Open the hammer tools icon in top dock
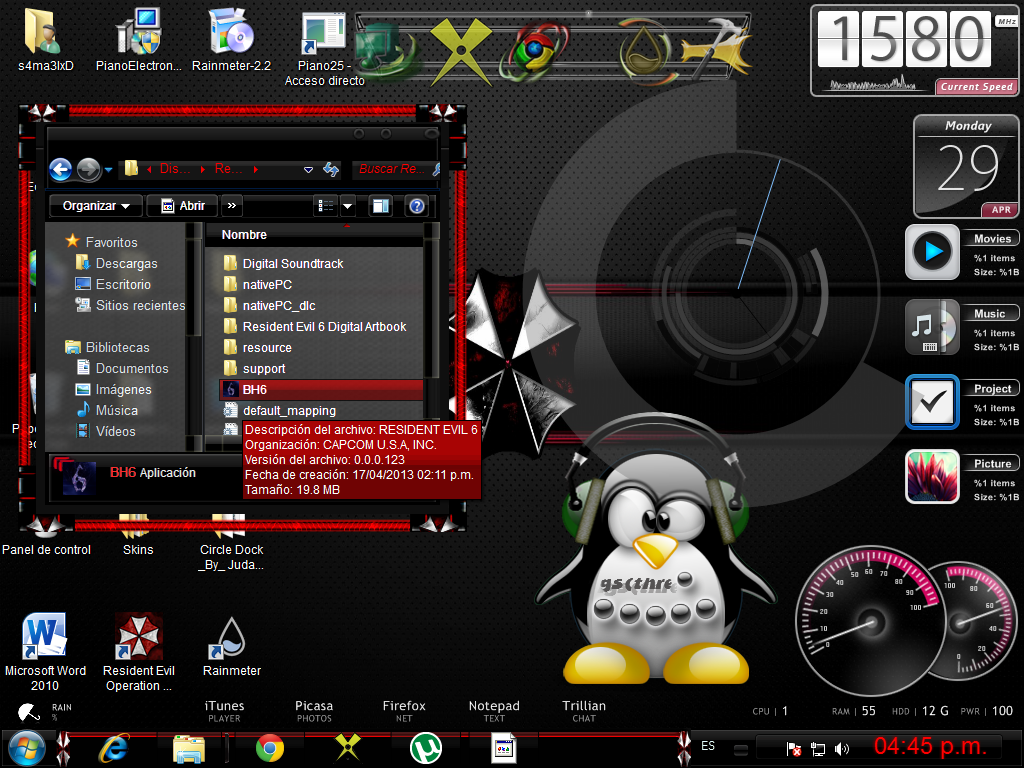Screen dimensions: 1024x768 (717, 47)
